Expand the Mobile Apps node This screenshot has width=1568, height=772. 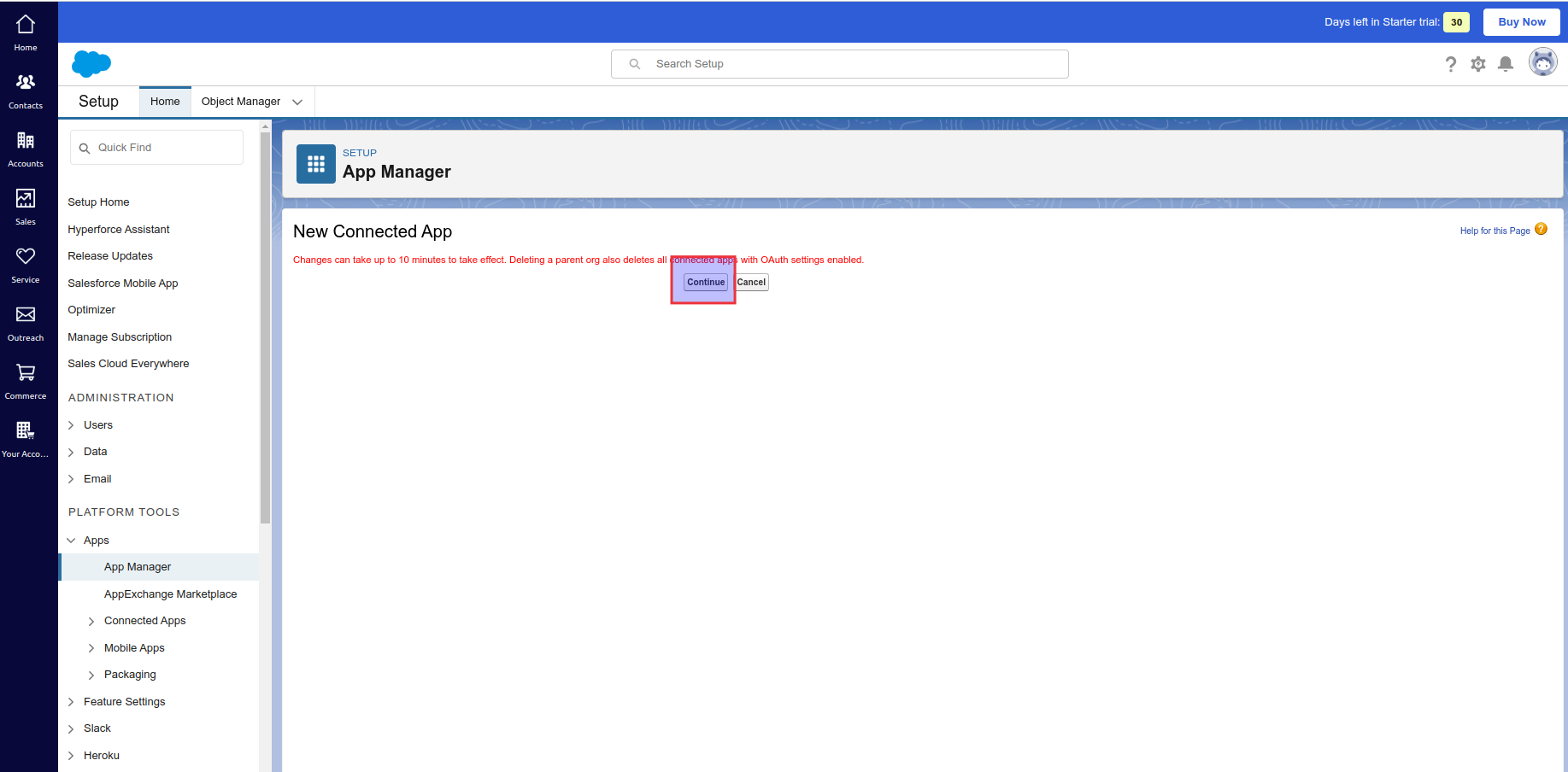(x=91, y=649)
